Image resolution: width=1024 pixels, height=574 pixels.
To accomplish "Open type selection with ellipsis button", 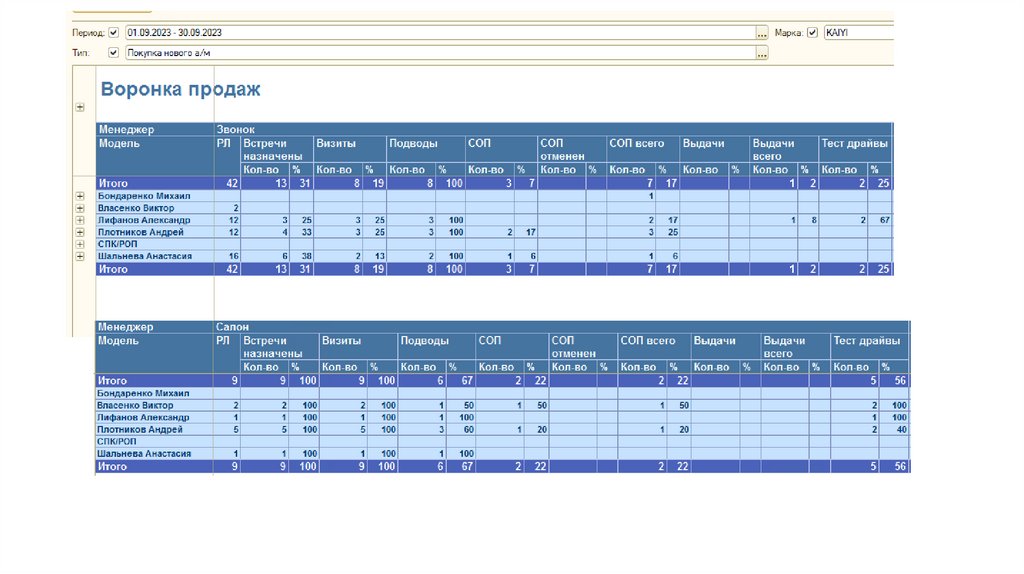I will [762, 53].
